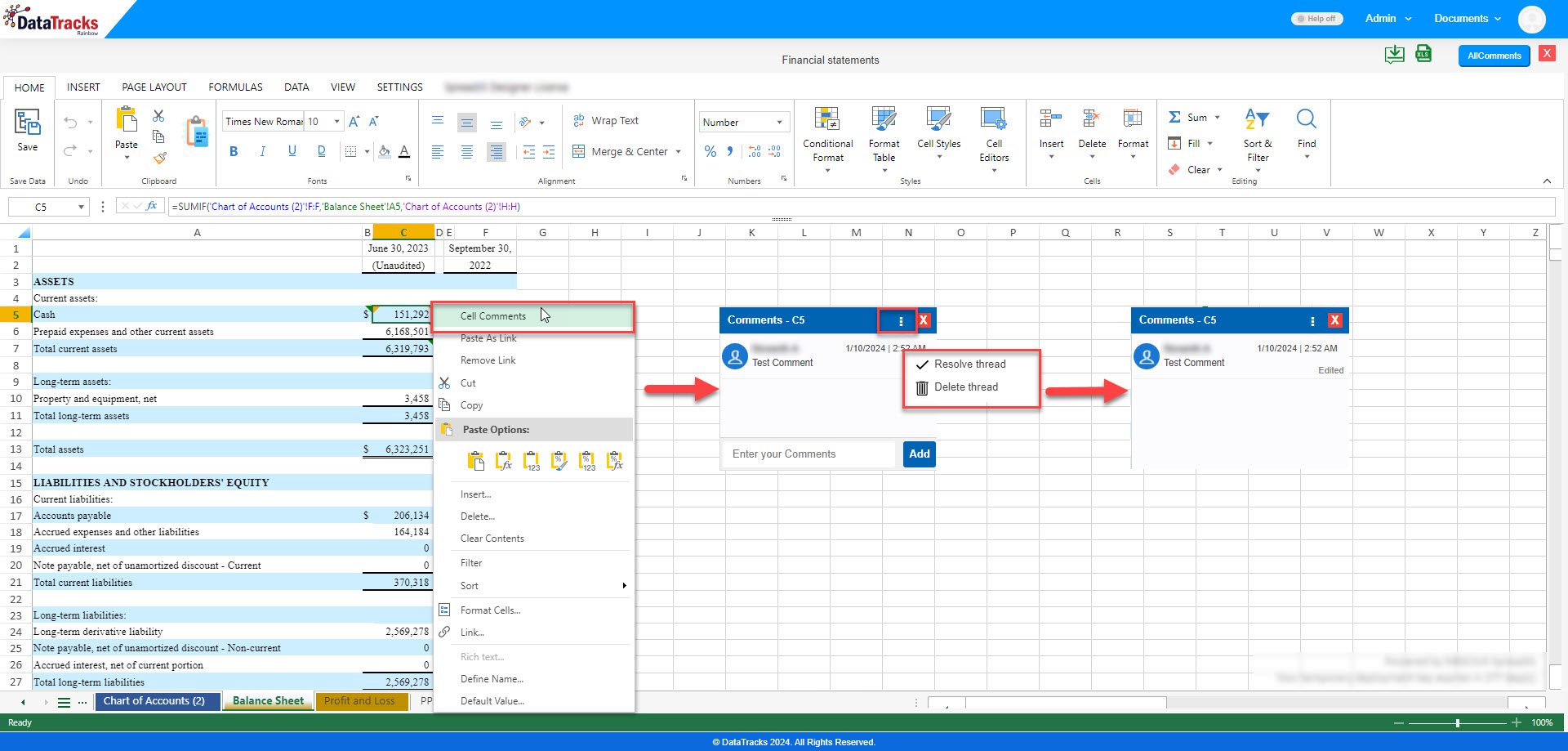The width and height of the screenshot is (1568, 751).
Task: Click the Find magnifier icon
Action: click(x=1307, y=119)
